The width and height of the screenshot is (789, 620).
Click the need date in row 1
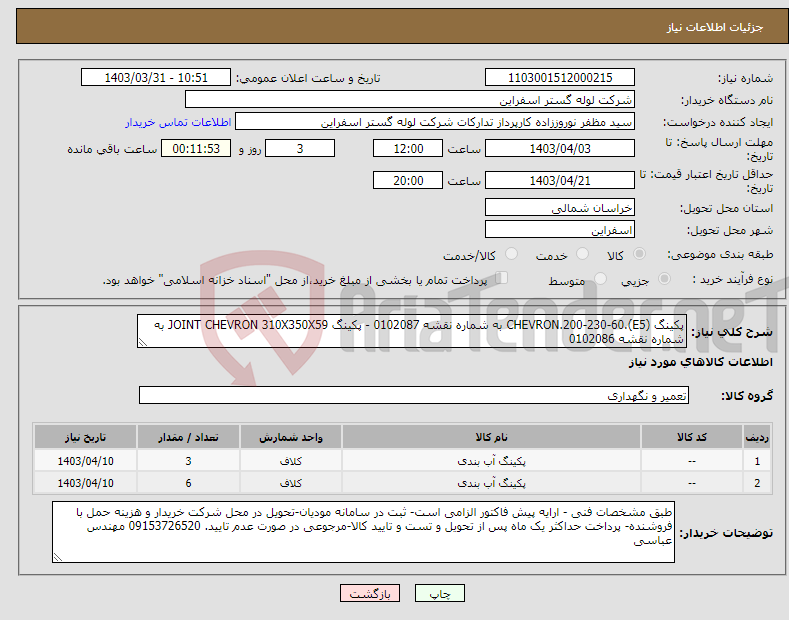85,461
